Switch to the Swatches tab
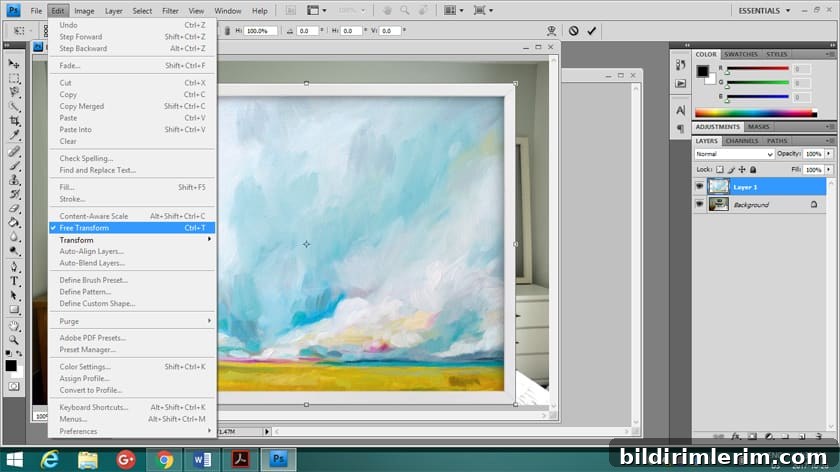This screenshot has width=840, height=472. (741, 54)
